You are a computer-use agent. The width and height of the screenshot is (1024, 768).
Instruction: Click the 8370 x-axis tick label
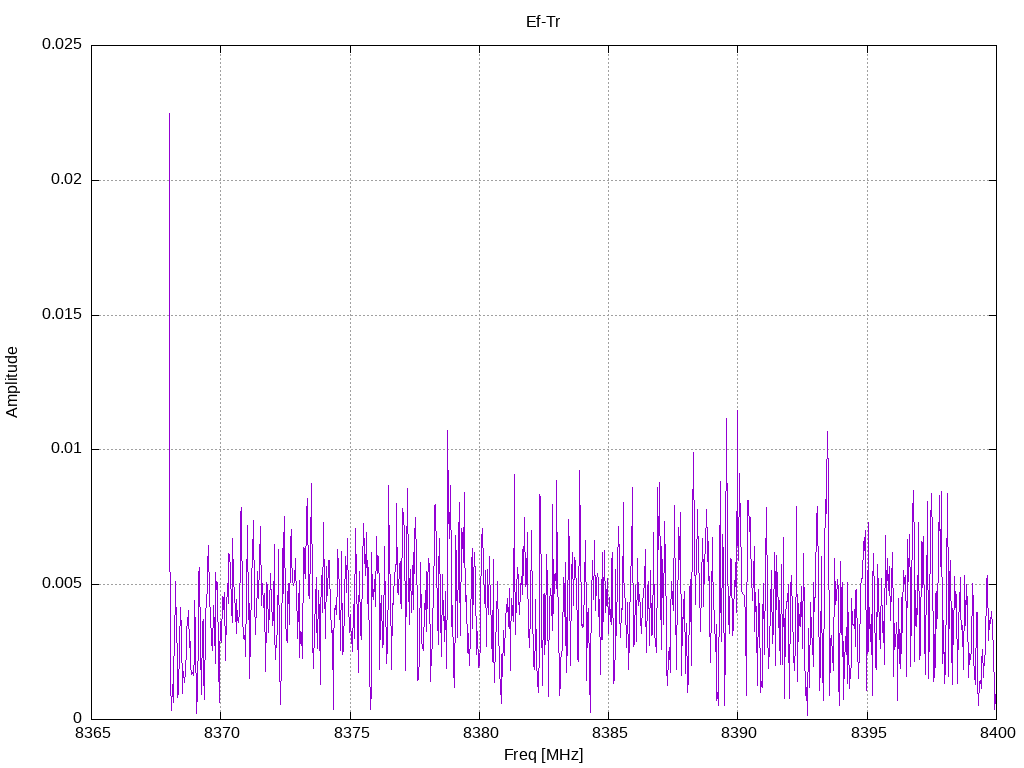(x=222, y=733)
